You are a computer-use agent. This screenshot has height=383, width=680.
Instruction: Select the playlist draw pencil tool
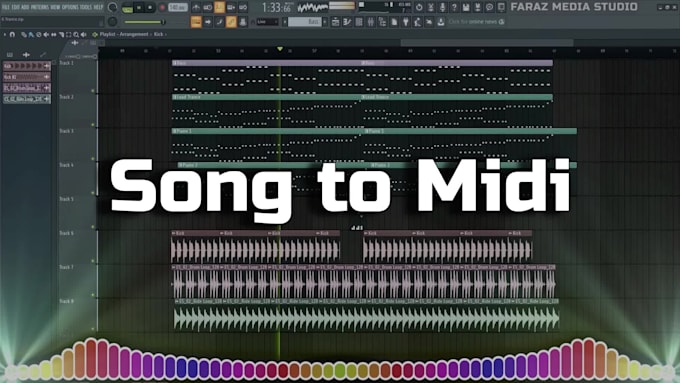point(24,34)
